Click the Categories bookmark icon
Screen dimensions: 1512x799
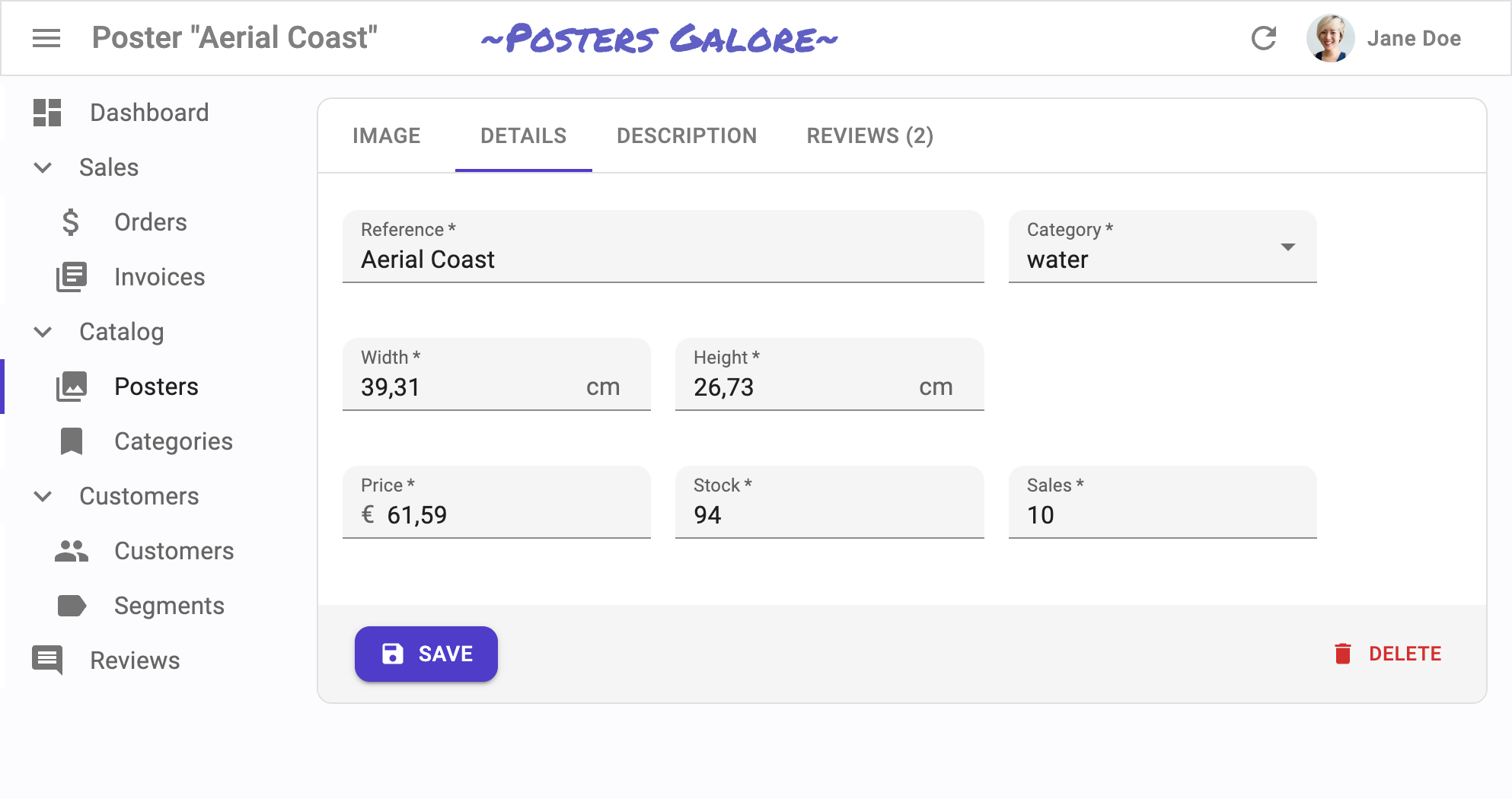pyautogui.click(x=72, y=441)
